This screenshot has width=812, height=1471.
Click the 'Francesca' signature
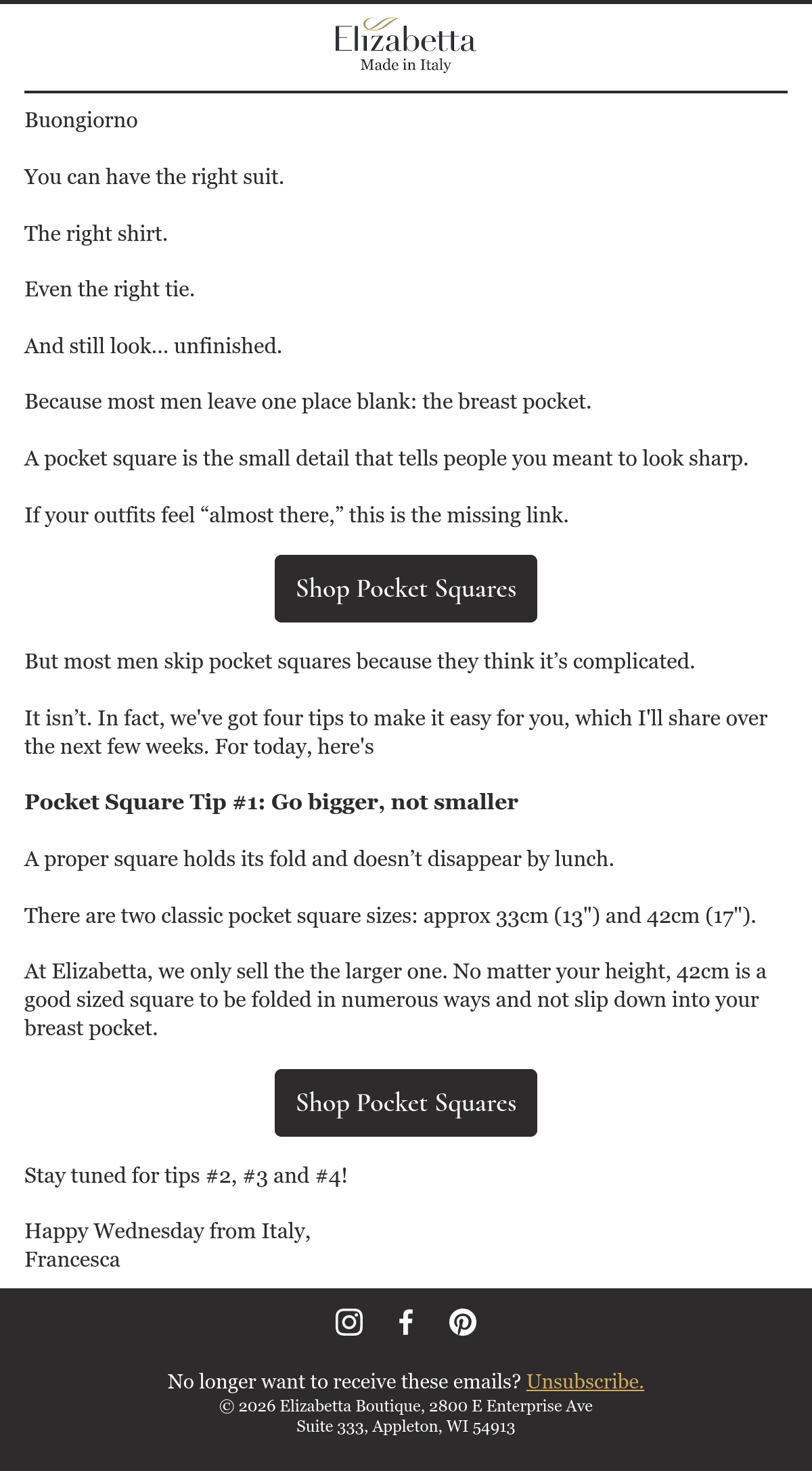[72, 1259]
